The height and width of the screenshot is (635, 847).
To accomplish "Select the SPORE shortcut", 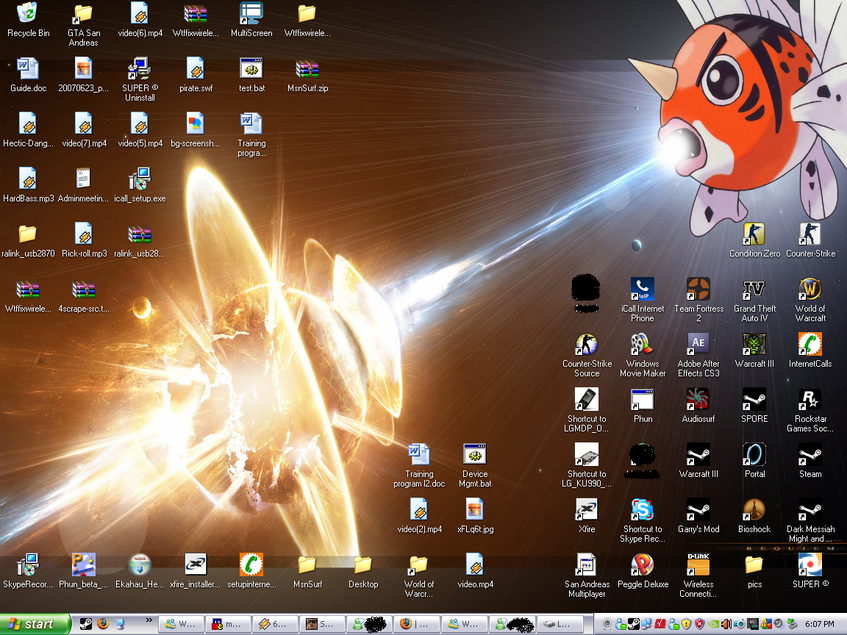I will click(754, 406).
